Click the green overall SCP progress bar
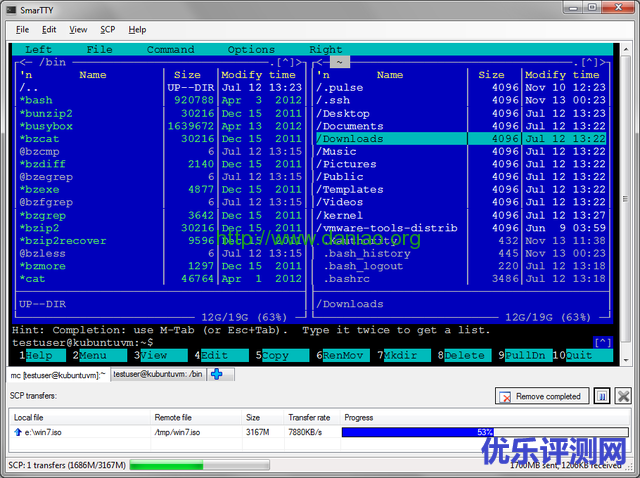 (199, 465)
